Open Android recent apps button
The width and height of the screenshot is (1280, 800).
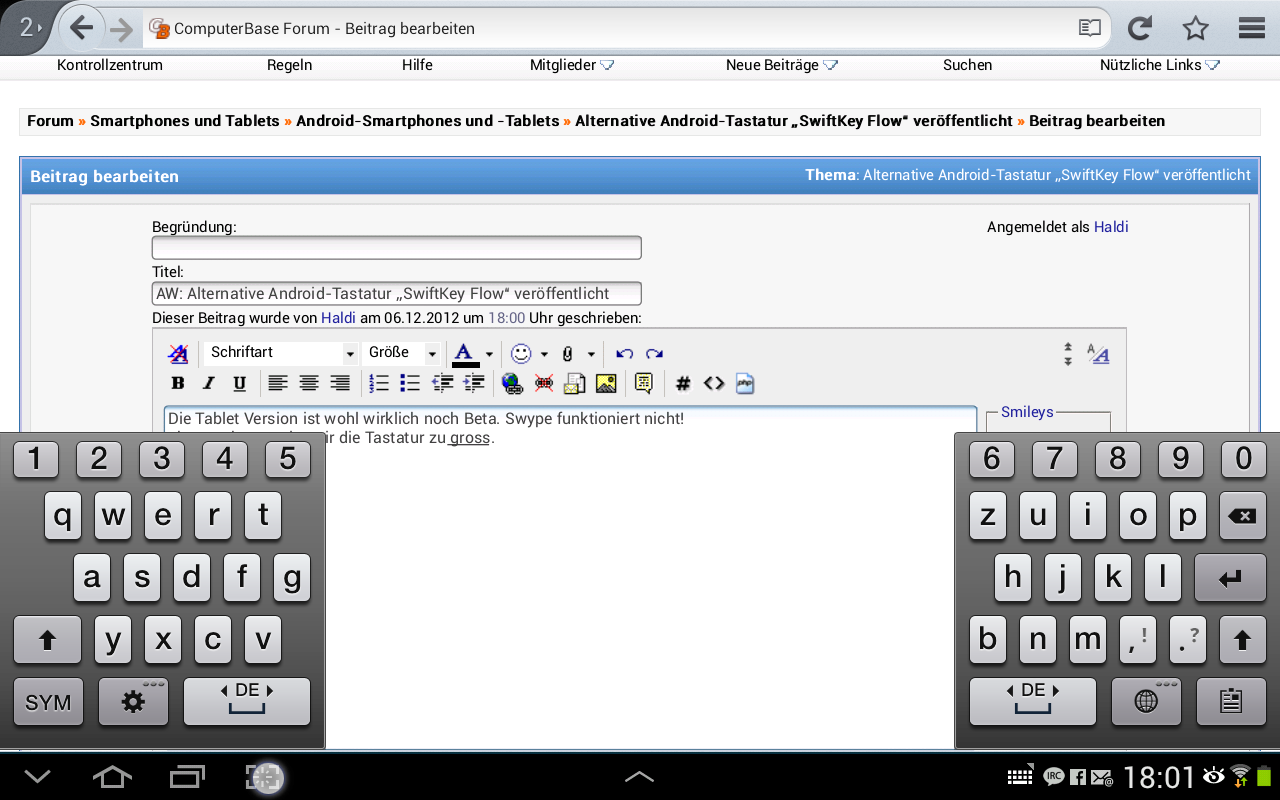187,777
